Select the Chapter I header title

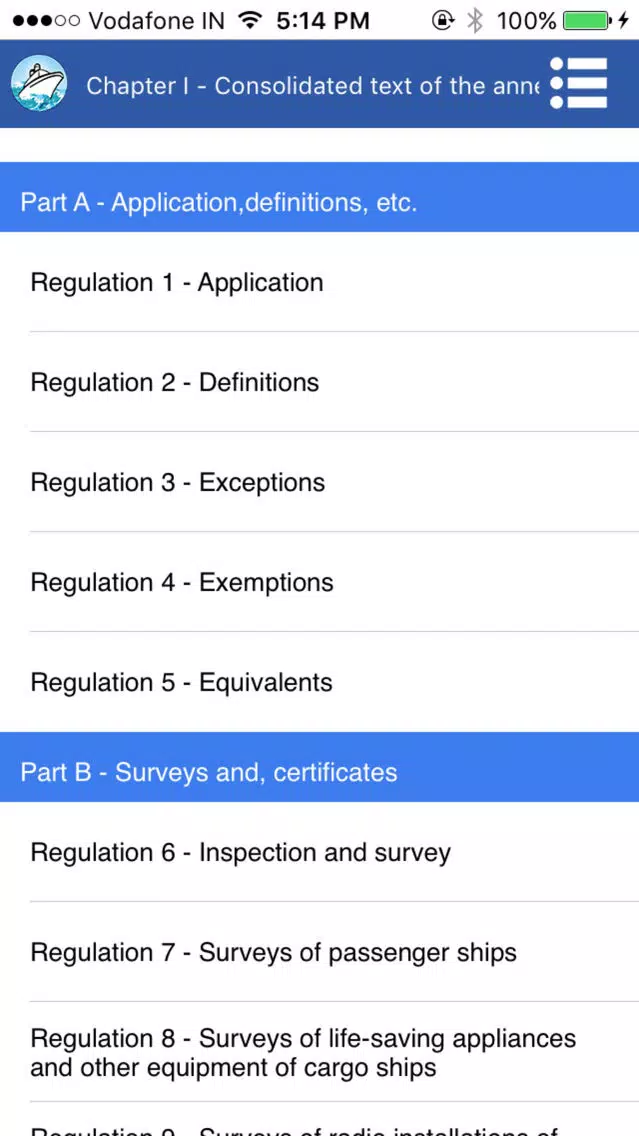313,85
